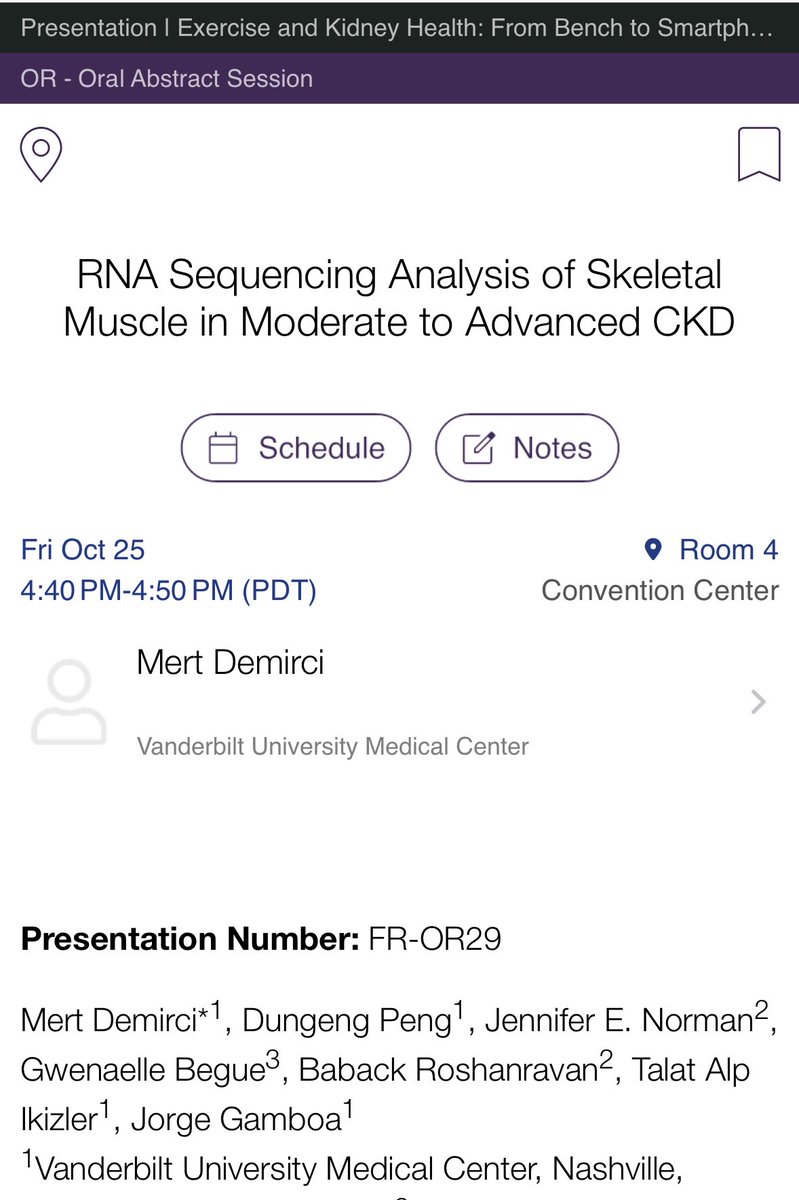
Task: Click the pencil note icon in Notes button
Action: click(x=478, y=448)
